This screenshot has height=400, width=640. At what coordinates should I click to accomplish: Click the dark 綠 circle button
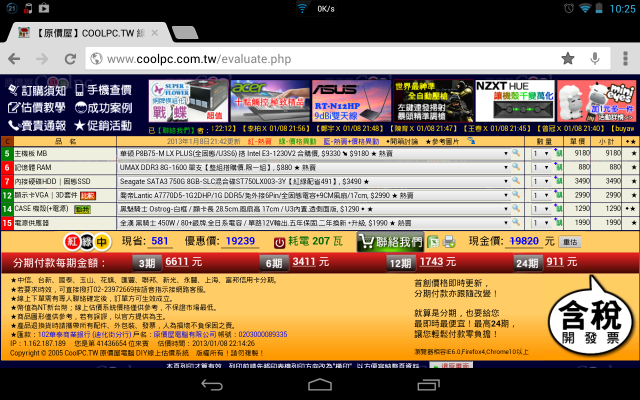coord(87,242)
